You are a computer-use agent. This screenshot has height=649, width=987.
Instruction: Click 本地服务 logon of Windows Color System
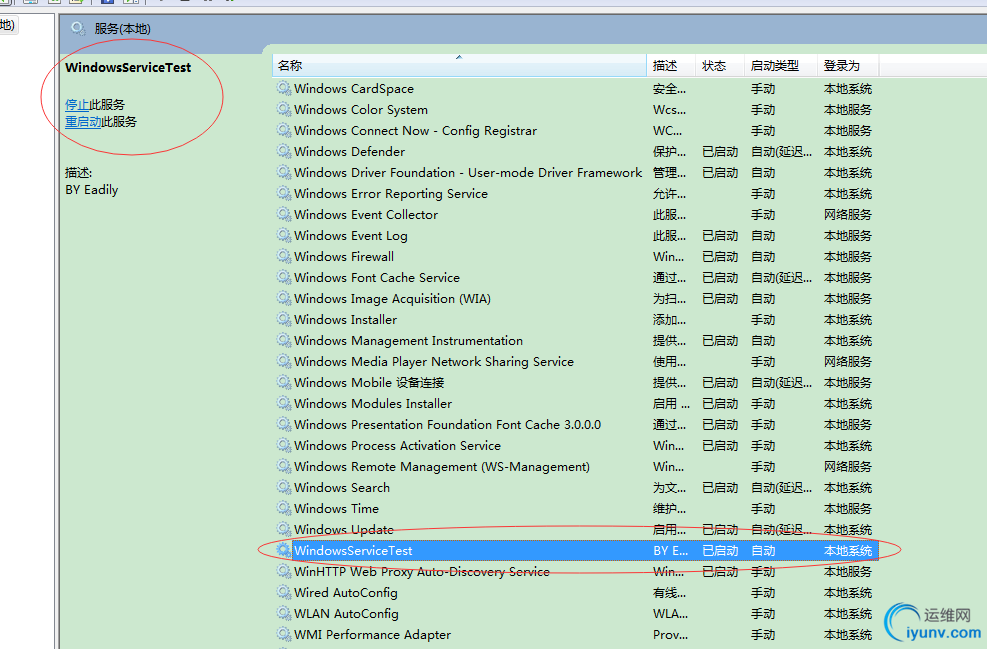pos(847,110)
